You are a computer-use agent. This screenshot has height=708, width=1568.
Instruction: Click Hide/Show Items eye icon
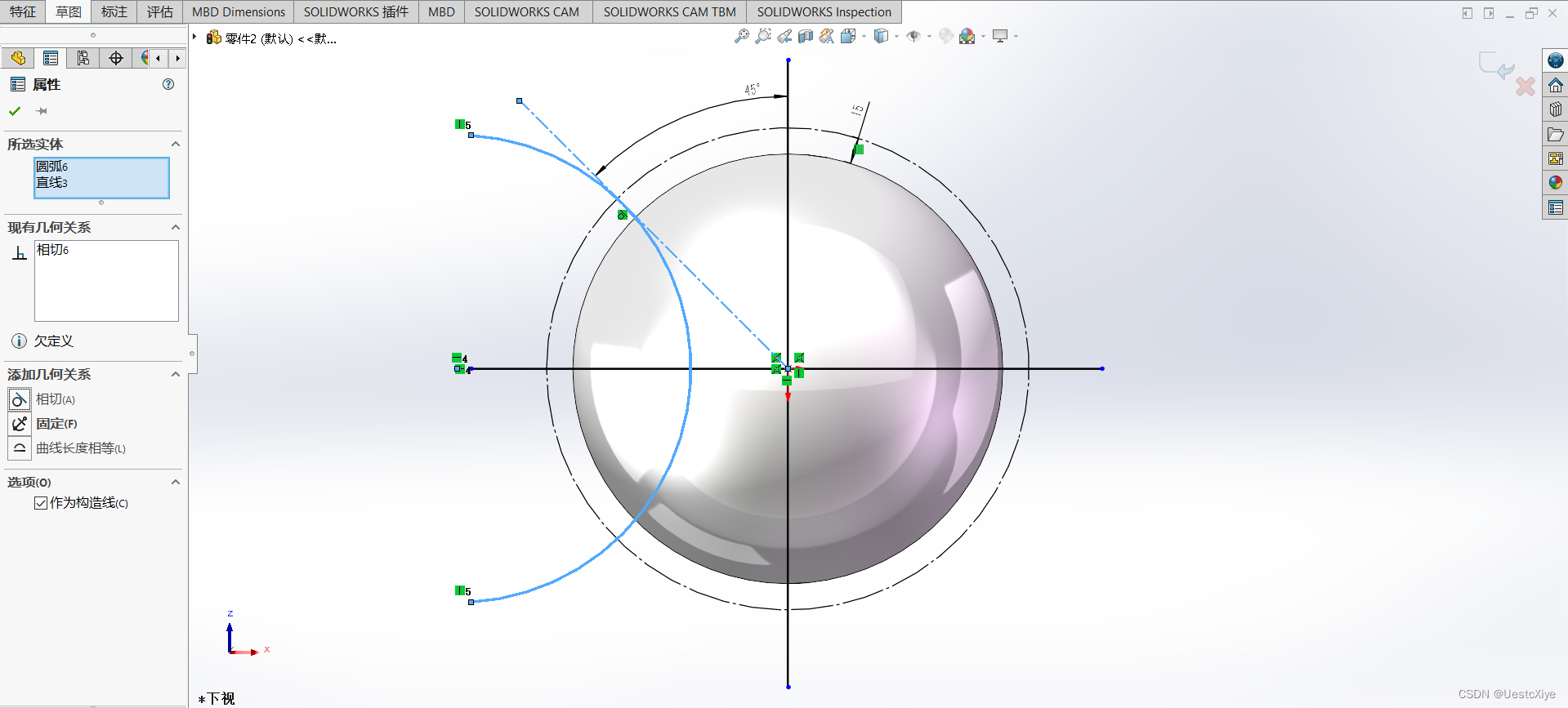pyautogui.click(x=914, y=36)
